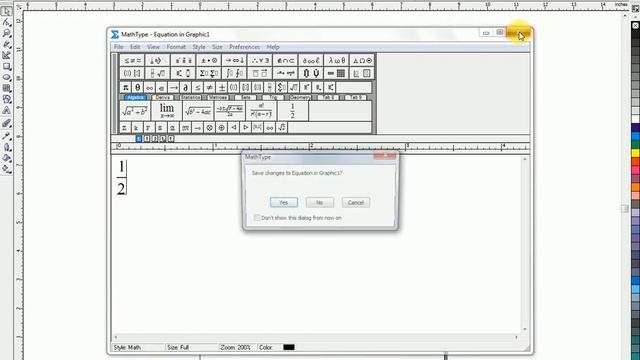Select the Text tool in CorelDRAW toolbox
This screenshot has width=640, height=360.
(x=6, y=110)
